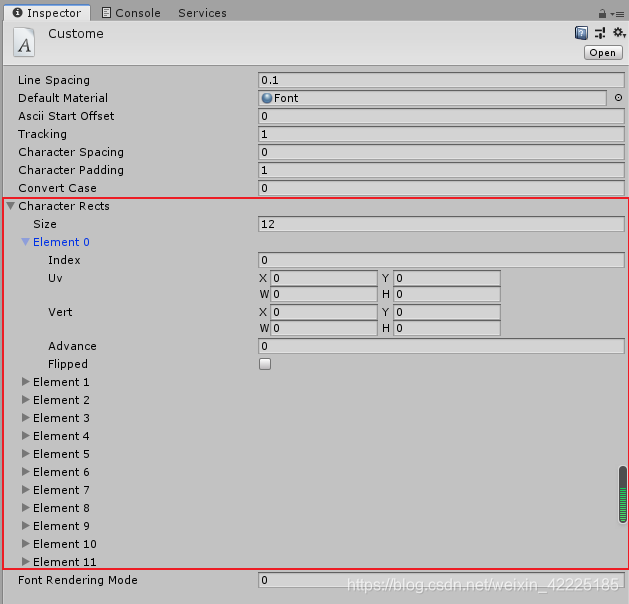Edit the Advance value field
The image size is (629, 604).
441,346
